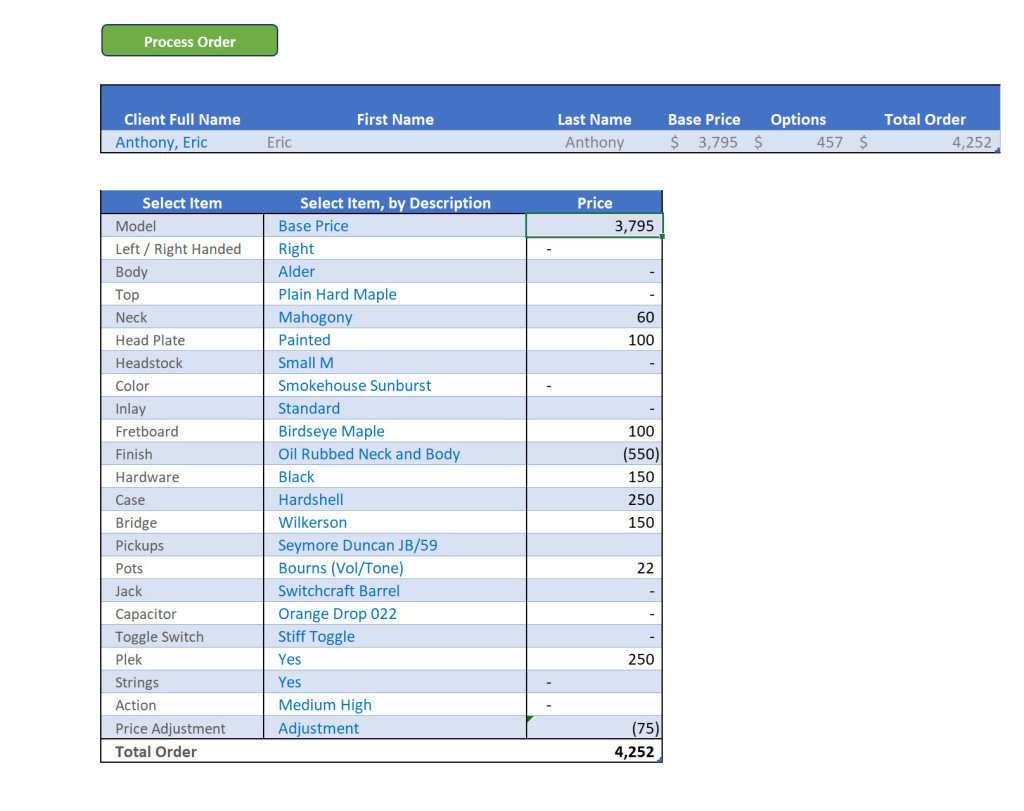Click the Head Plate price cell 100

pos(594,340)
